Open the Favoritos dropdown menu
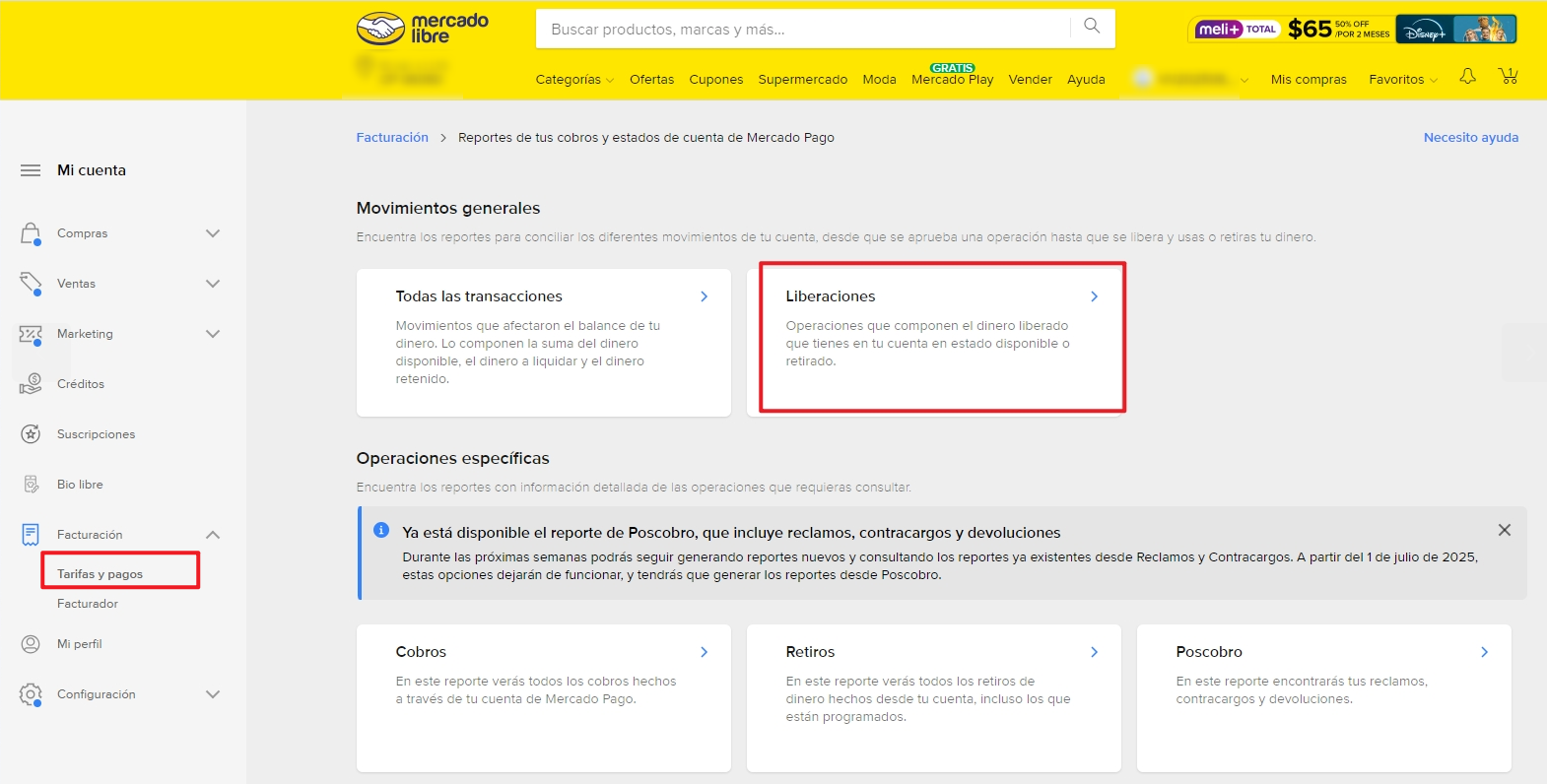The image size is (1547, 784). pyautogui.click(x=1402, y=80)
